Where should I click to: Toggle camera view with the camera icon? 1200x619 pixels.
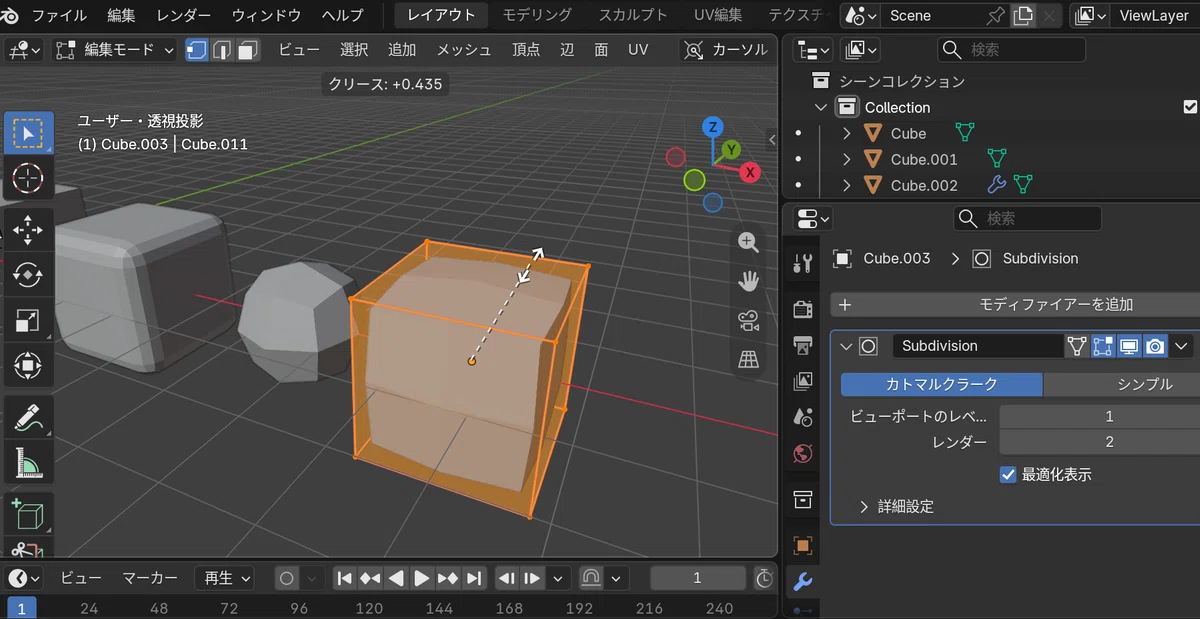point(748,320)
